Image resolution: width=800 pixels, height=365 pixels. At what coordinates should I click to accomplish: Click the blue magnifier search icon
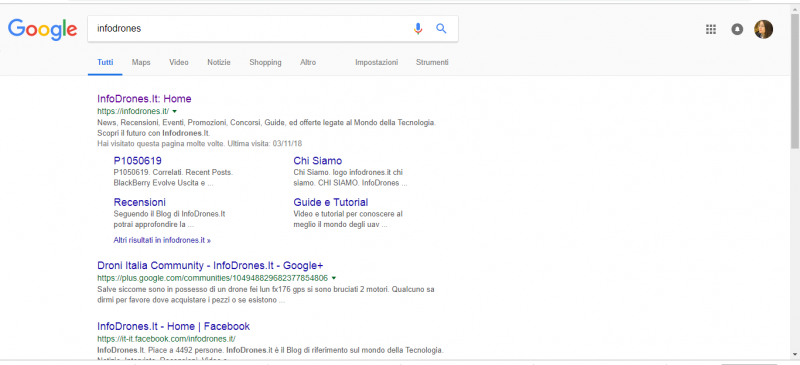[441, 29]
